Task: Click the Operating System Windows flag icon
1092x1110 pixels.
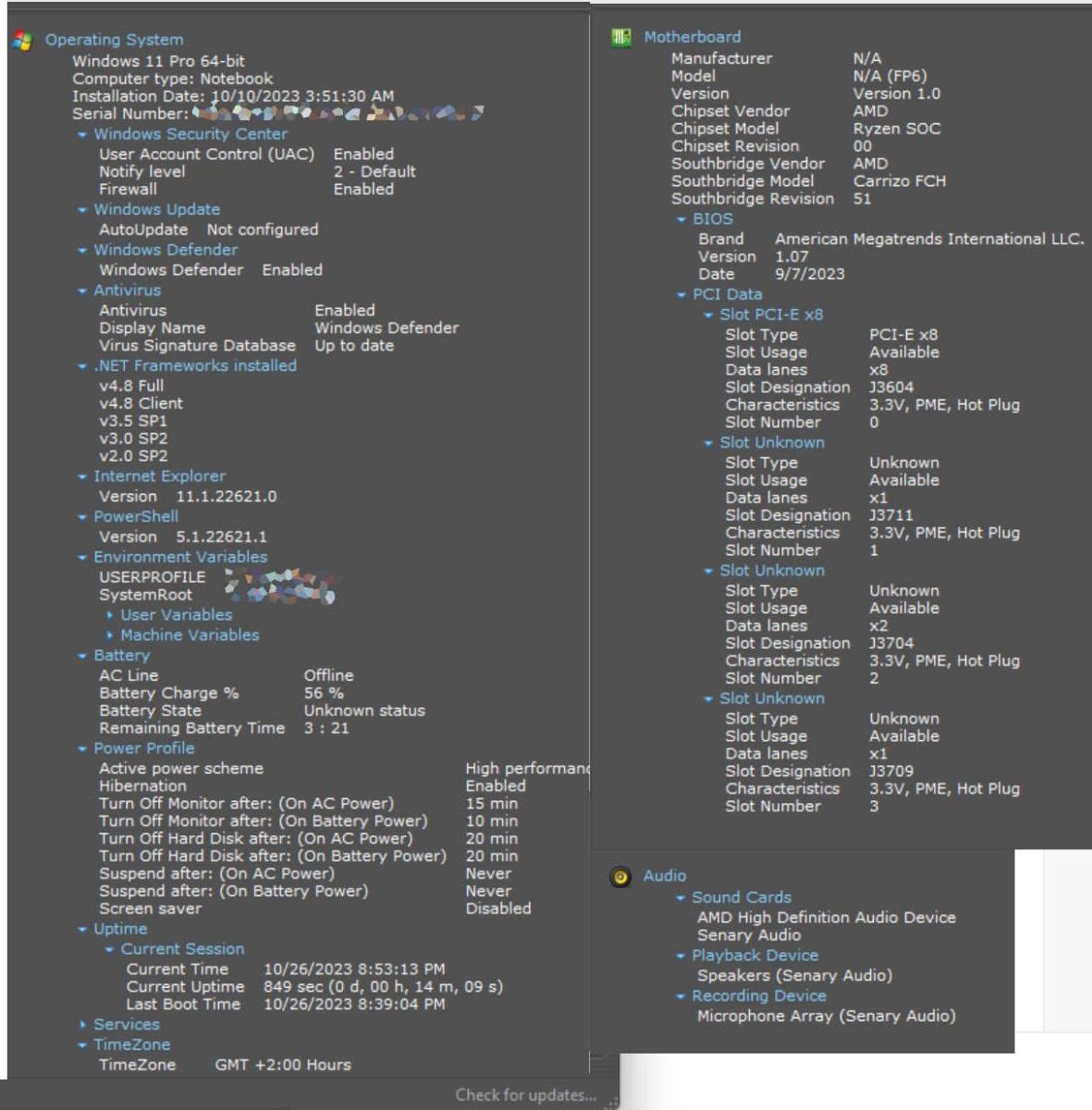Action: pos(22,41)
